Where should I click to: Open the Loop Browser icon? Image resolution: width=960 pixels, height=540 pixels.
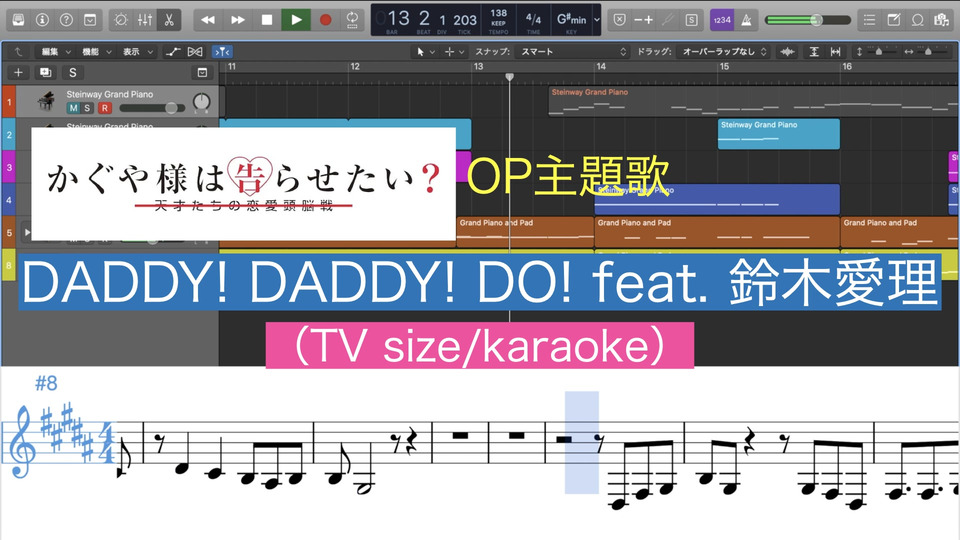point(917,19)
